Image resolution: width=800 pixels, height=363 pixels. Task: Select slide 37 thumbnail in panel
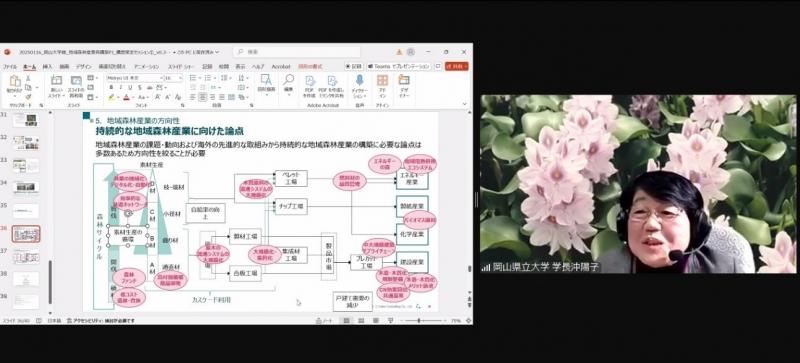[26, 256]
